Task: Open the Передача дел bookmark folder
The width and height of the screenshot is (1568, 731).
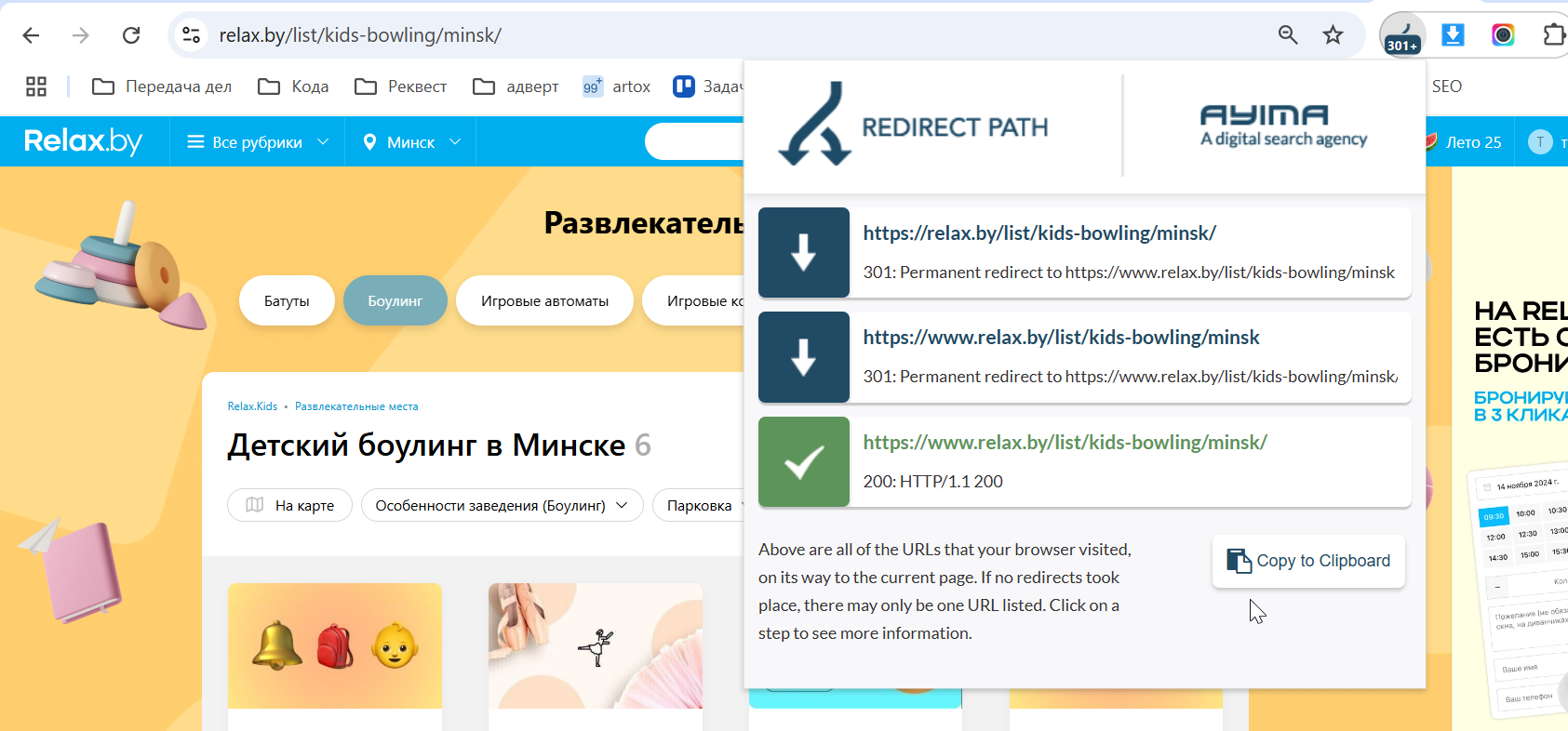Action: [162, 86]
